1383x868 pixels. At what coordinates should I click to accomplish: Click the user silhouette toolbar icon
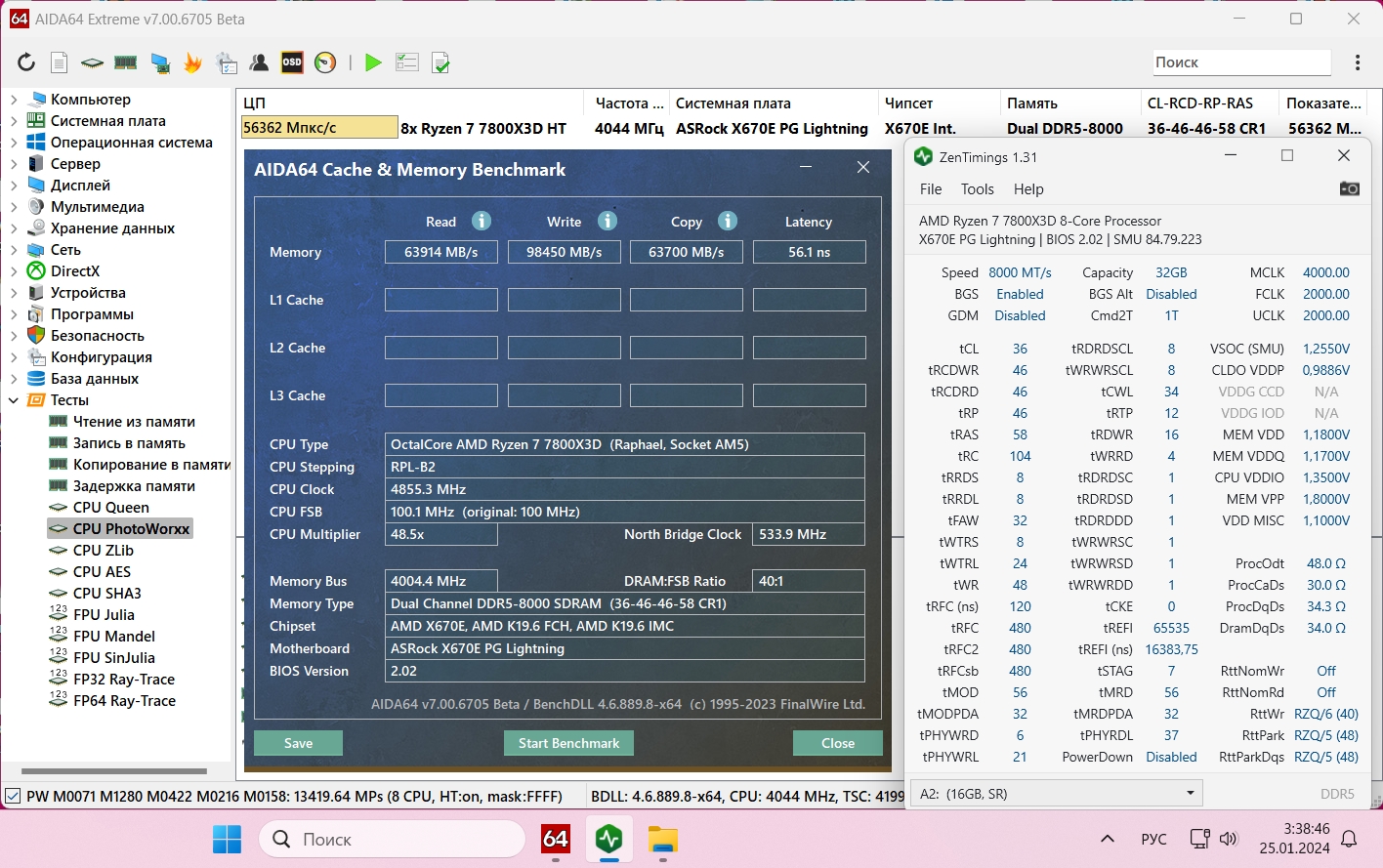(x=259, y=62)
